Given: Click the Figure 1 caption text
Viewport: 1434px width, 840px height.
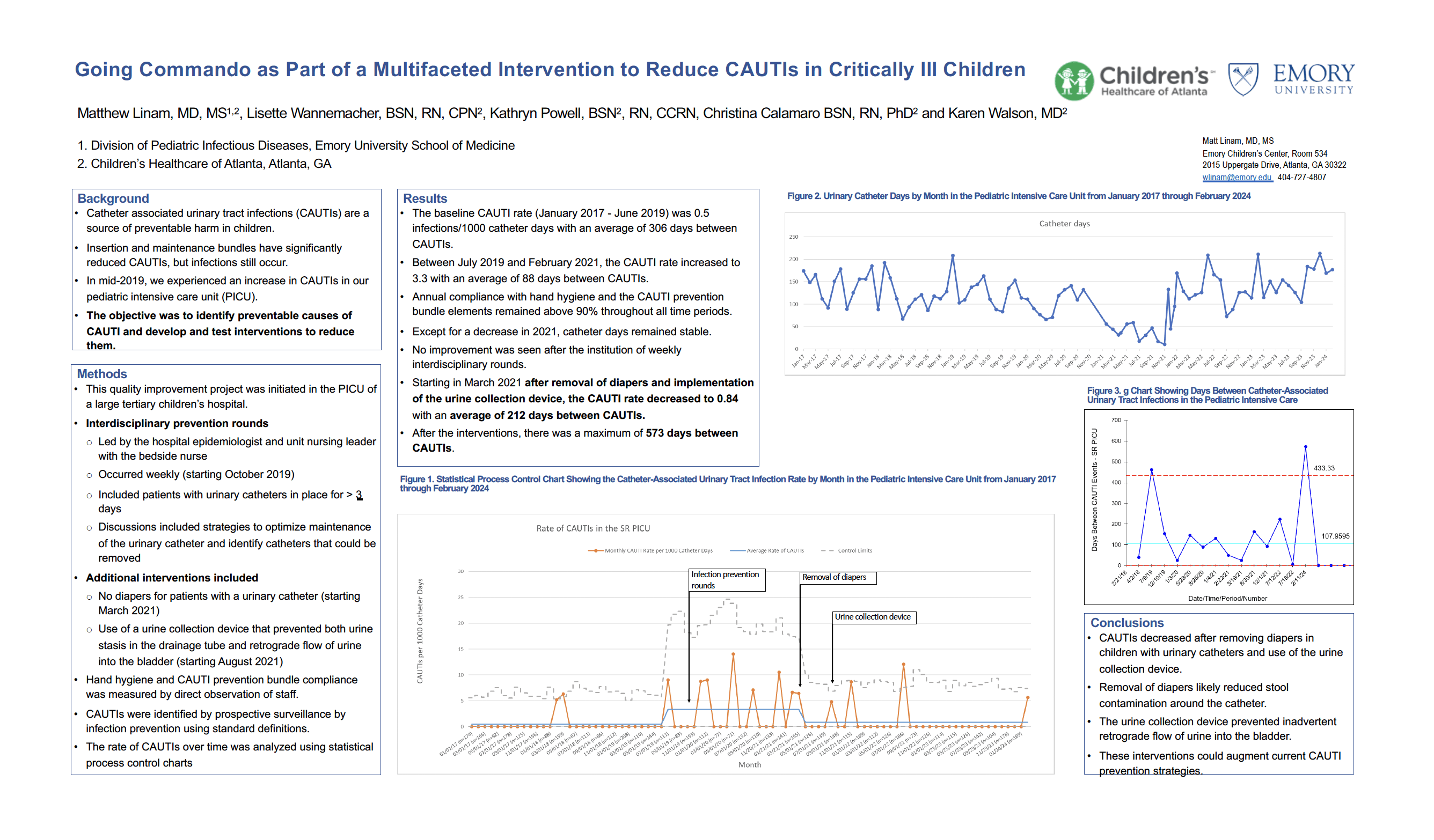Looking at the screenshot, I should (x=728, y=483).
